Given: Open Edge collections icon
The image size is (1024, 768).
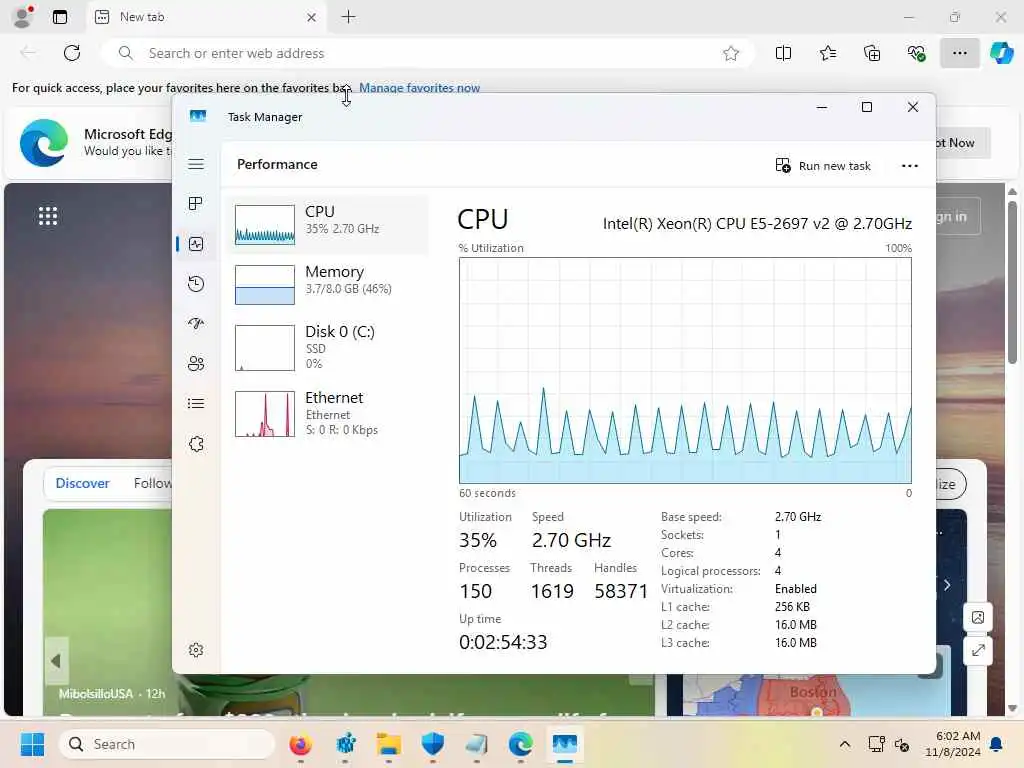Looking at the screenshot, I should [x=872, y=53].
